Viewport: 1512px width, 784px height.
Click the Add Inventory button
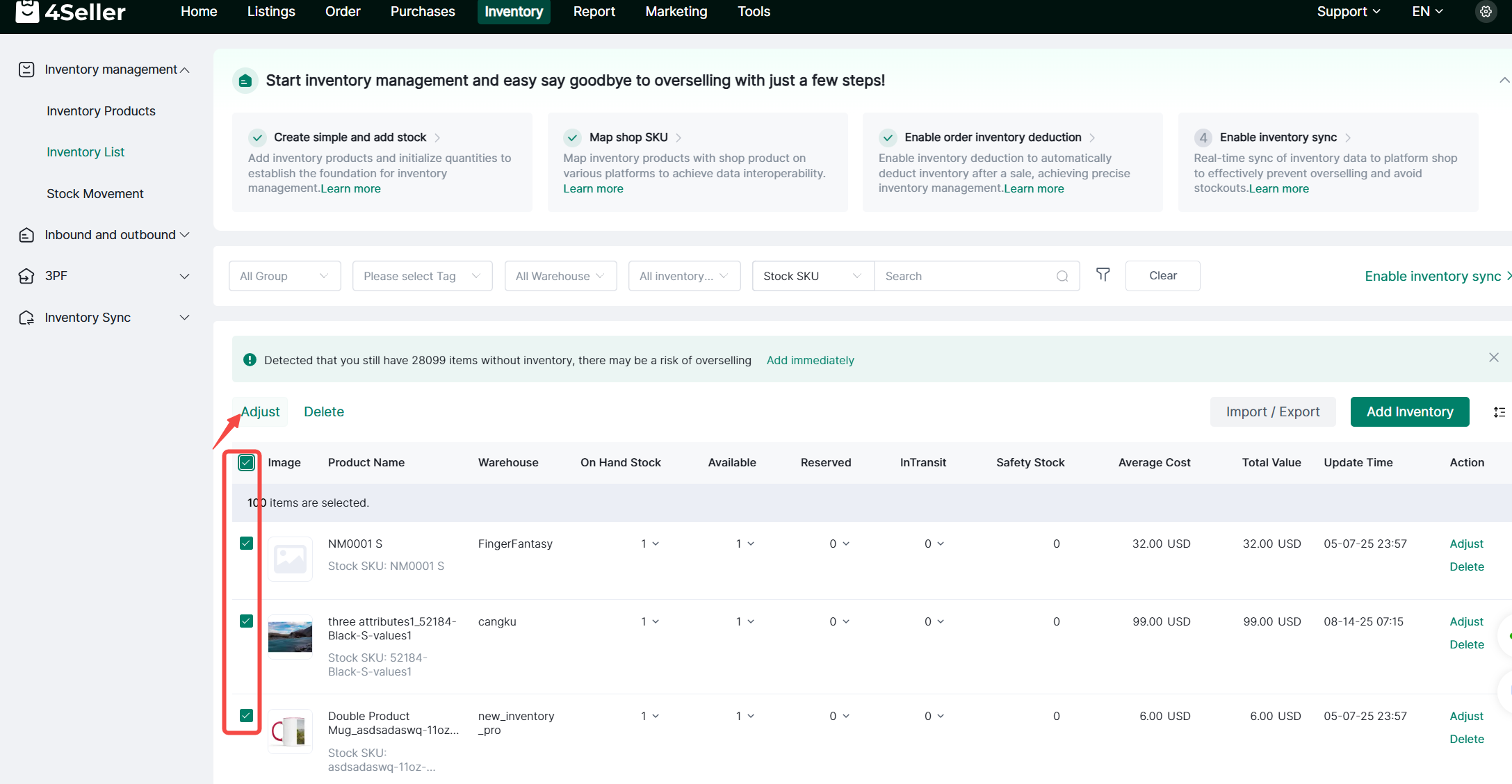click(1409, 411)
